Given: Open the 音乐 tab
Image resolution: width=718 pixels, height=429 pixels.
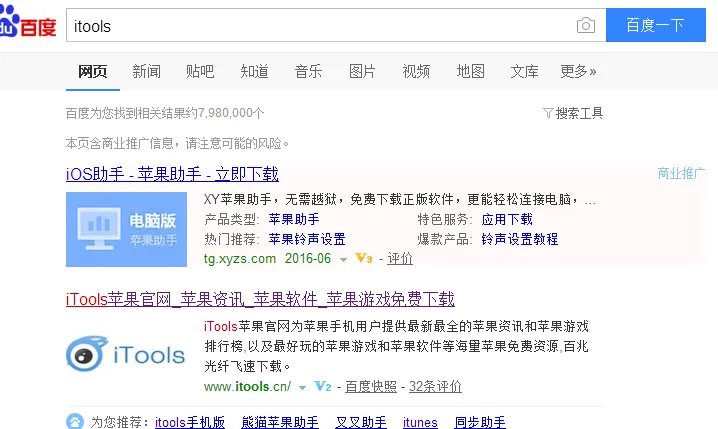Looking at the screenshot, I should (x=308, y=71).
